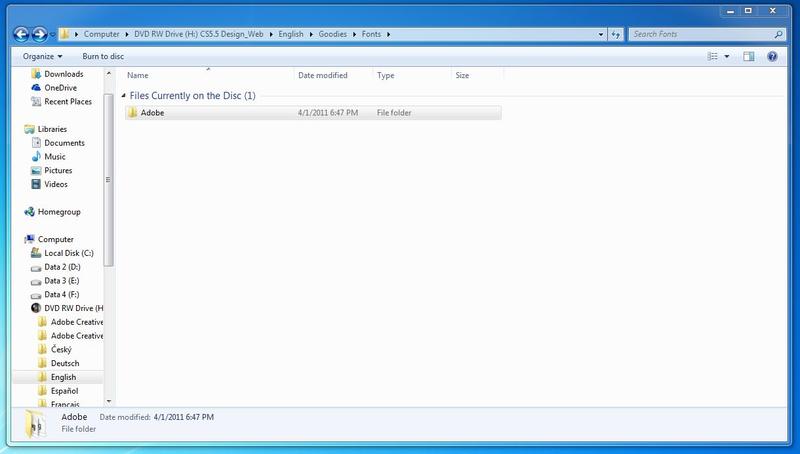Click the navigation pane scroll up arrow
The width and height of the screenshot is (800, 454).
[108, 74]
